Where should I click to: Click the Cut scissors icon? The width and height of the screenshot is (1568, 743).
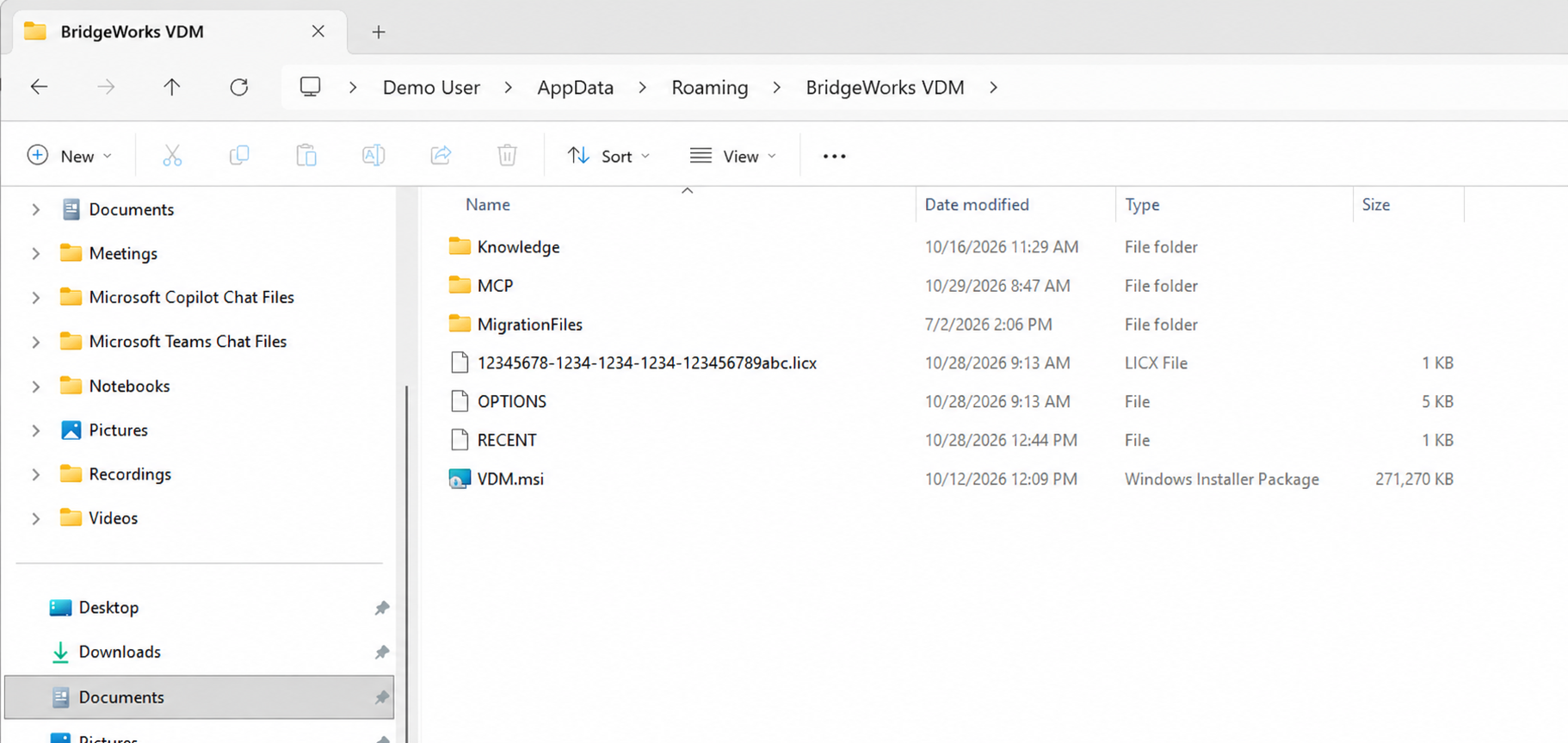tap(172, 156)
